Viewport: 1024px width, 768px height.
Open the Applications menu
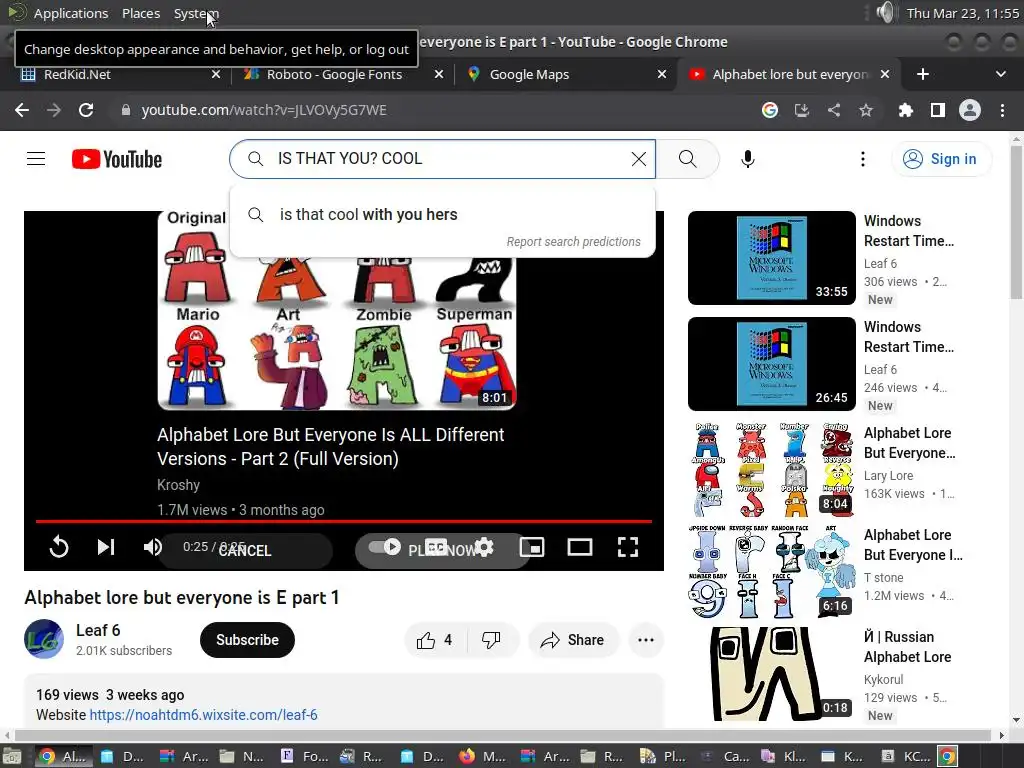[71, 13]
